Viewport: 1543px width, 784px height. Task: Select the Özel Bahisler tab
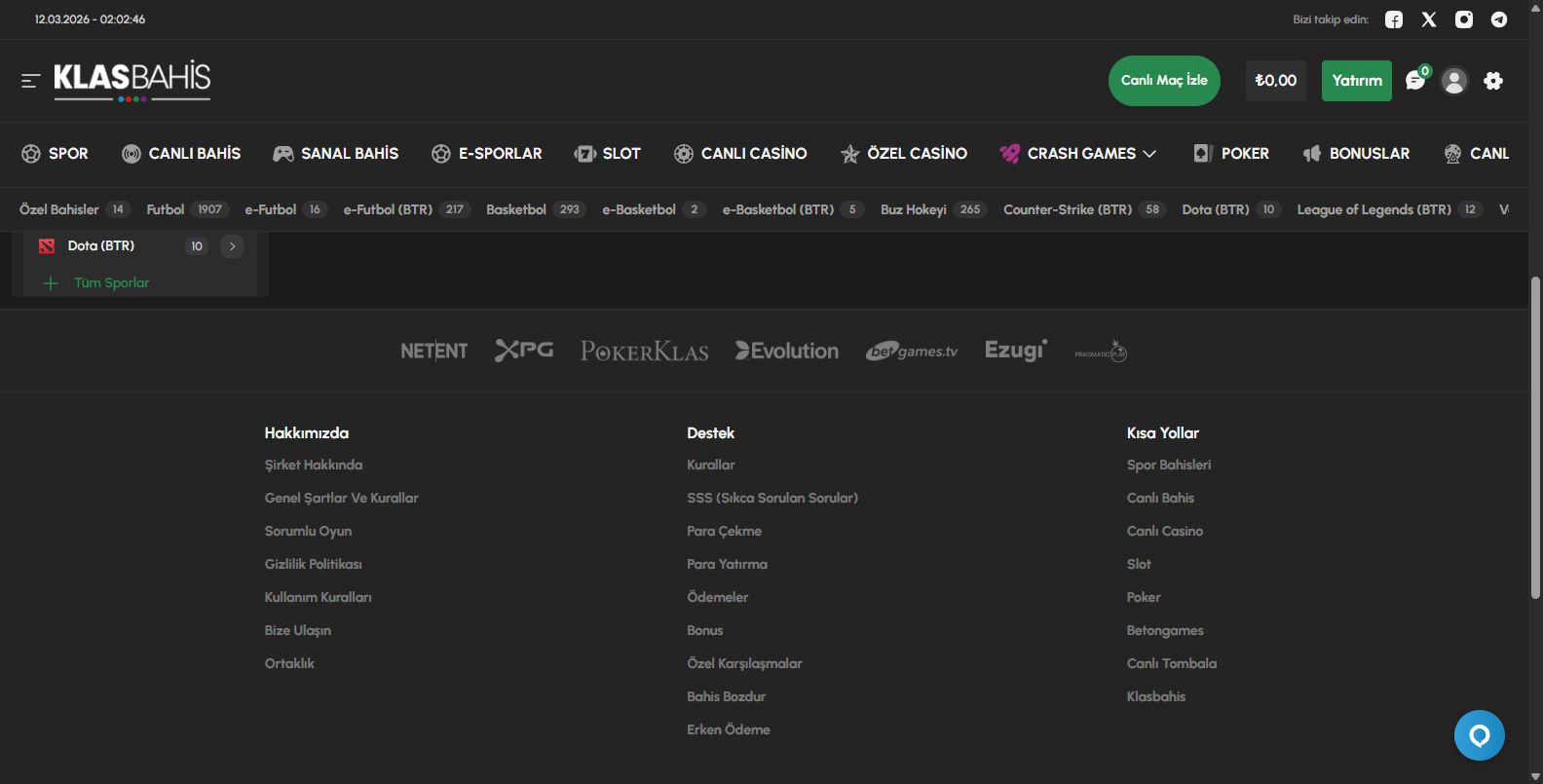click(x=75, y=209)
